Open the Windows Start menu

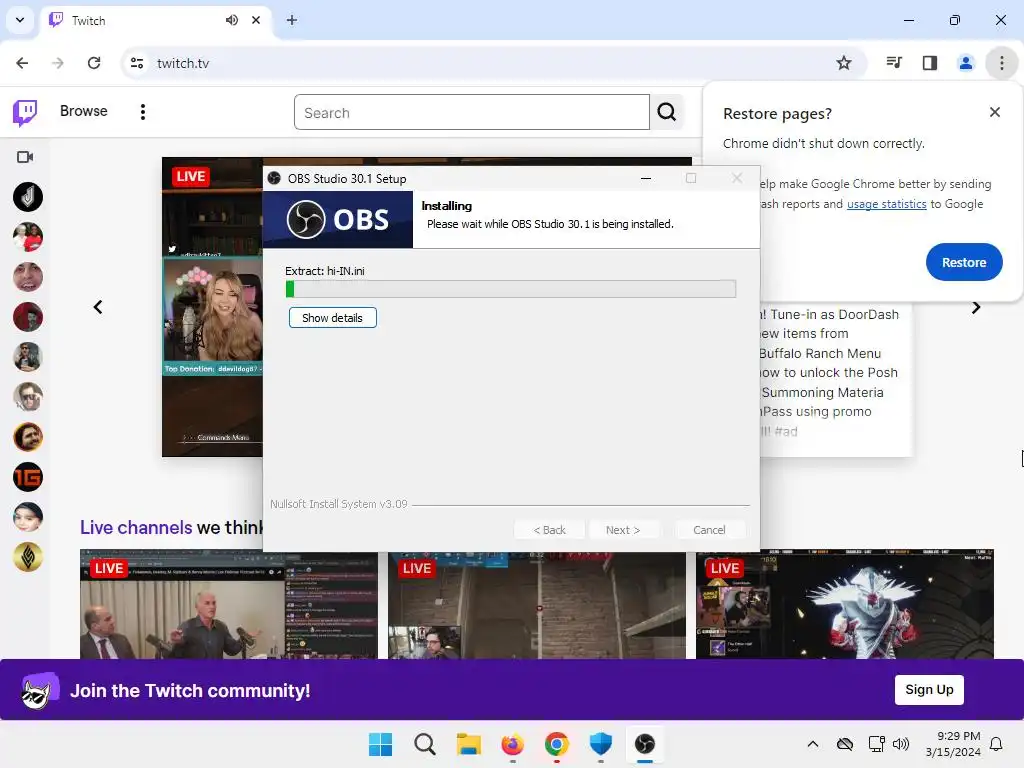tap(380, 744)
